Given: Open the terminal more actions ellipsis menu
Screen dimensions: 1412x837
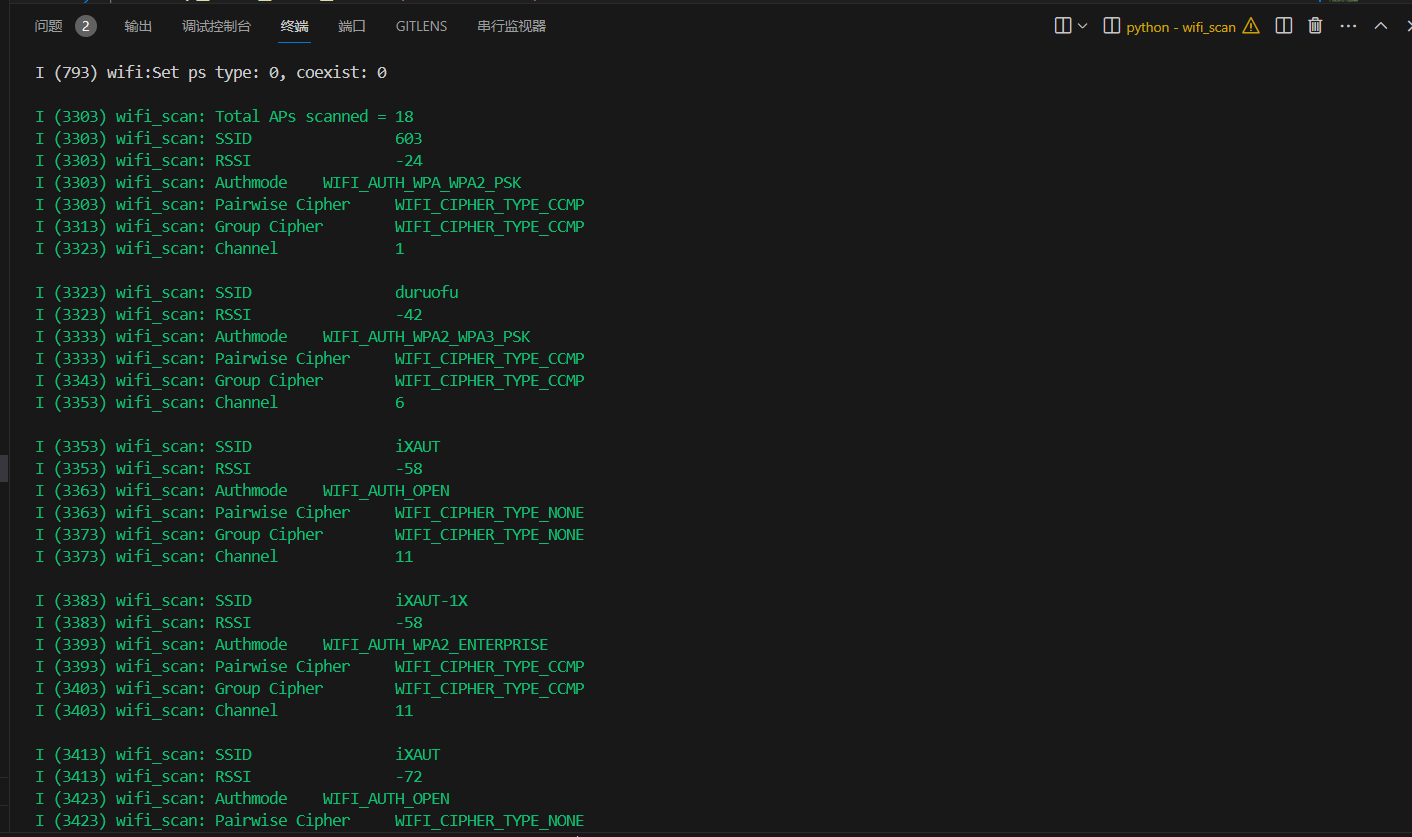Looking at the screenshot, I should pos(1348,26).
